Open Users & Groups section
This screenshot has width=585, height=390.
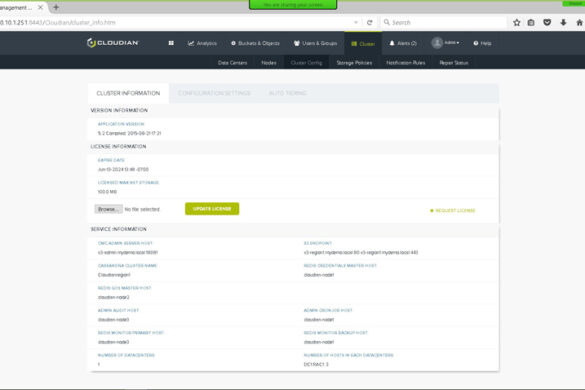[315, 43]
